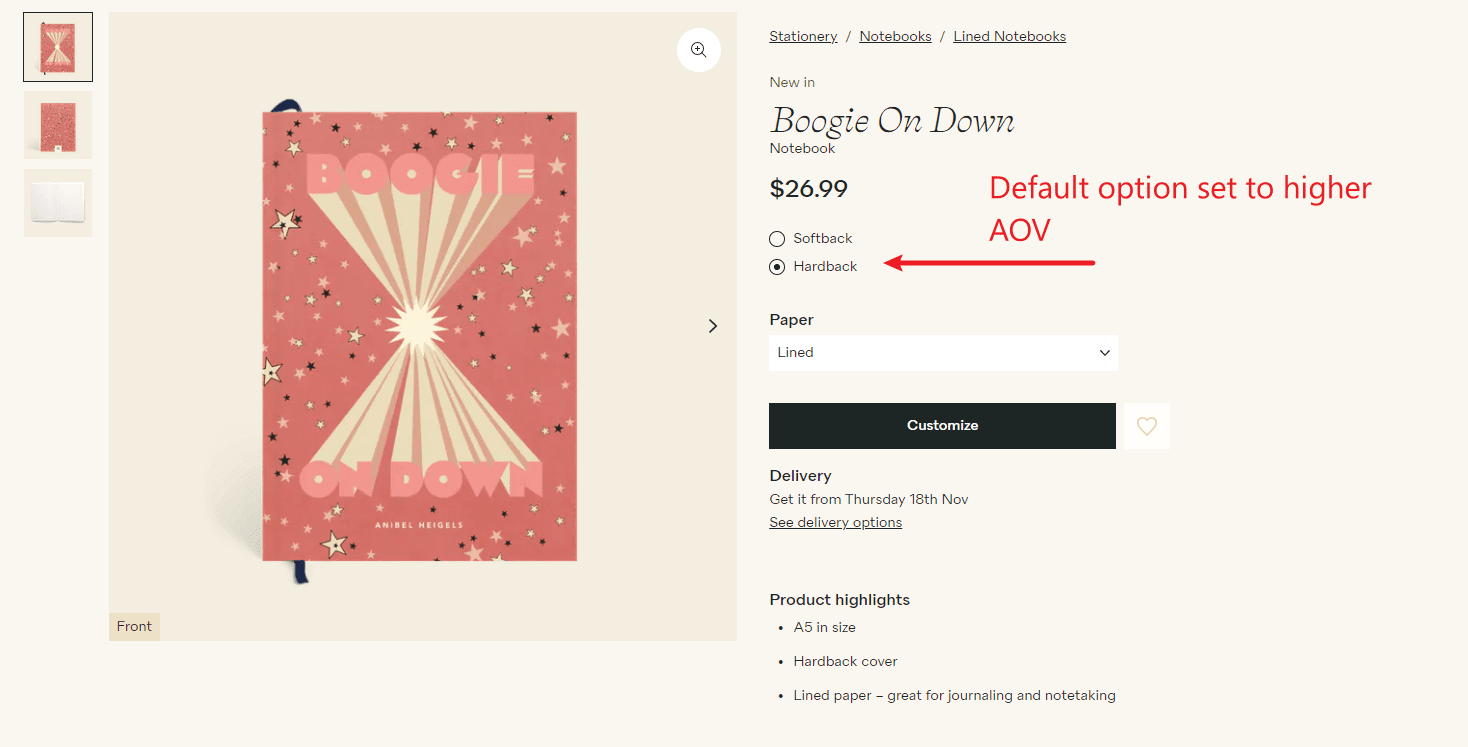Show next product image with right chevron
The image size is (1468, 747).
point(713,326)
